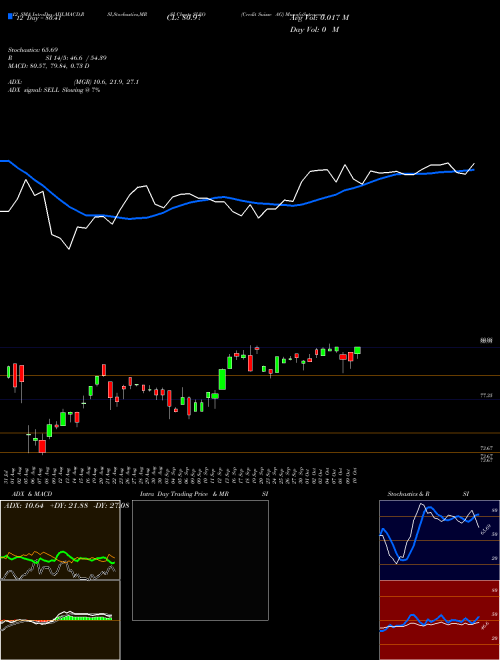Click the 'Stochastics & R' panel title
The height and width of the screenshot is (660, 500).
coord(408,494)
